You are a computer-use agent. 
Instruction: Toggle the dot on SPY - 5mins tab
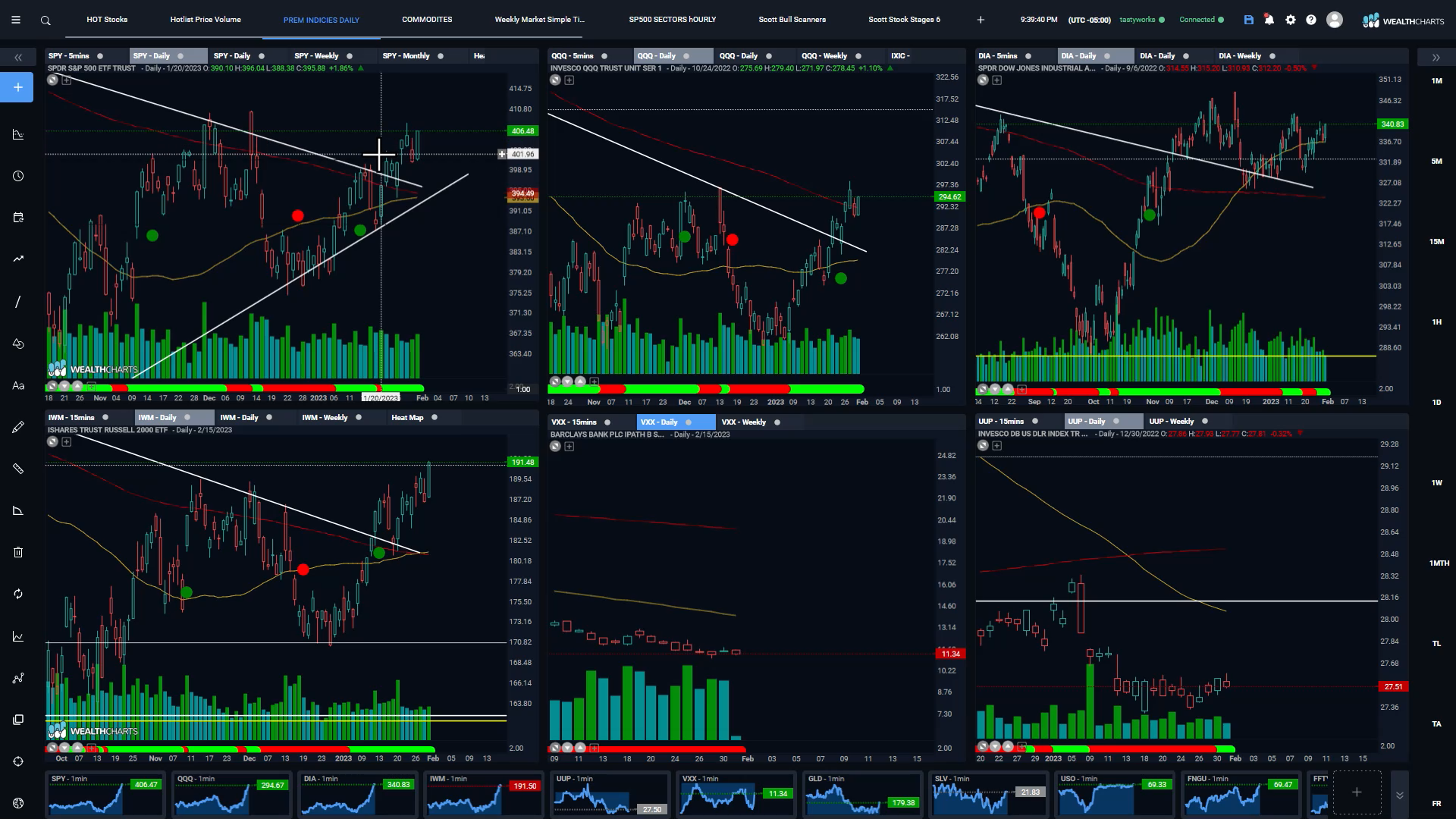(100, 56)
